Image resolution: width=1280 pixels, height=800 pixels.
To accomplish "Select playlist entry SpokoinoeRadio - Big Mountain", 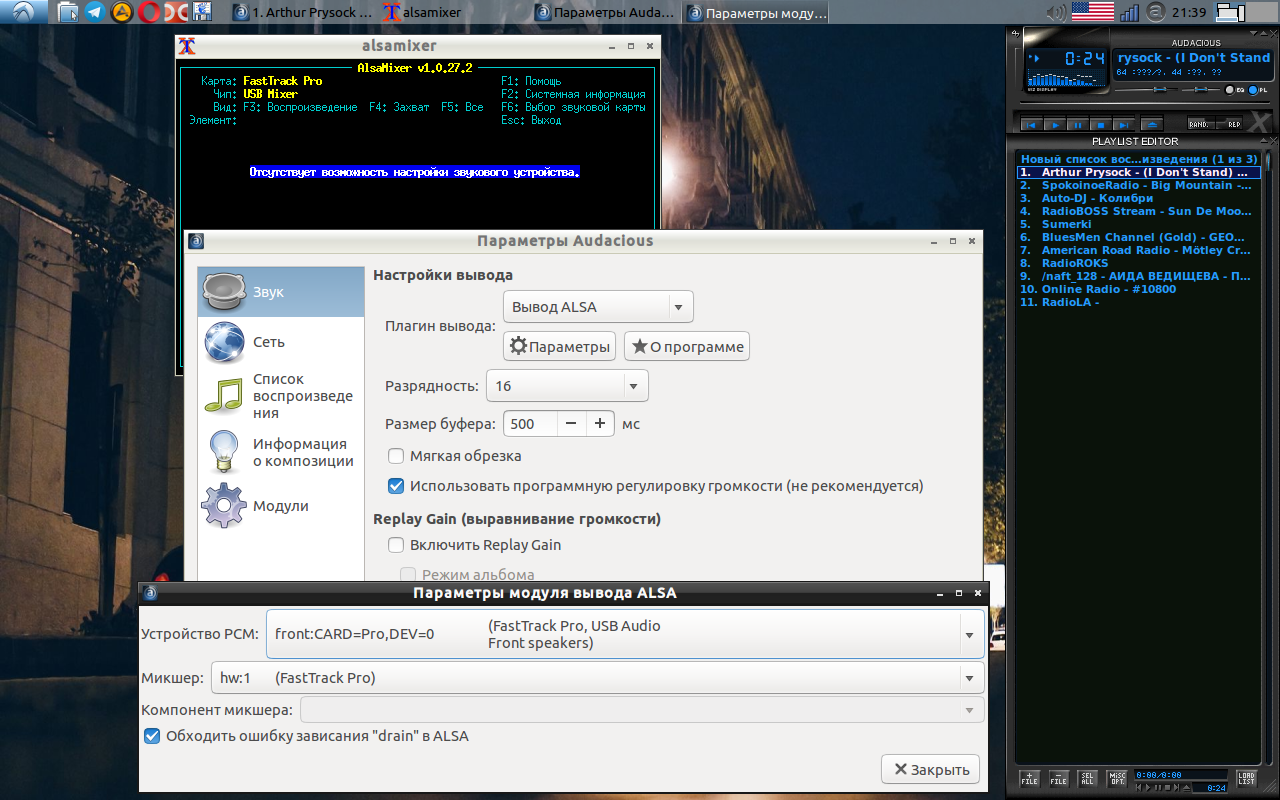I will (1139, 185).
